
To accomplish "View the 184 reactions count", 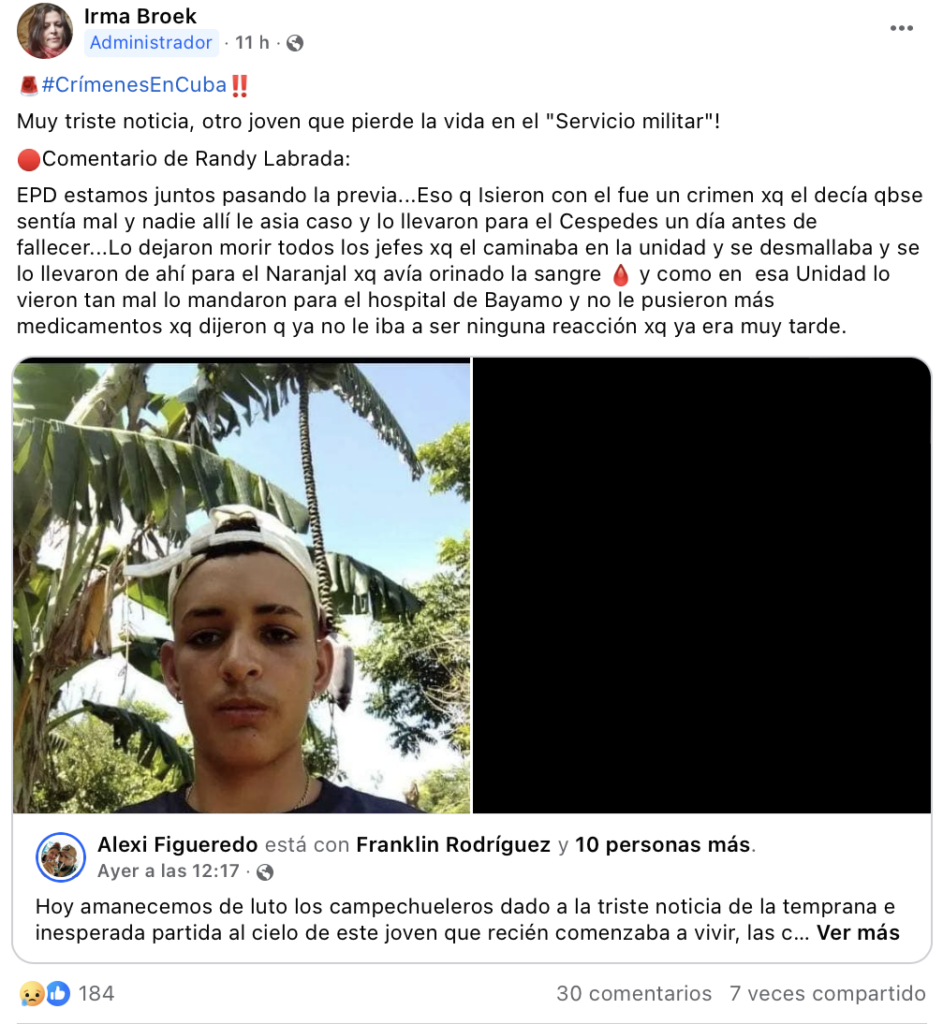I will (97, 994).
